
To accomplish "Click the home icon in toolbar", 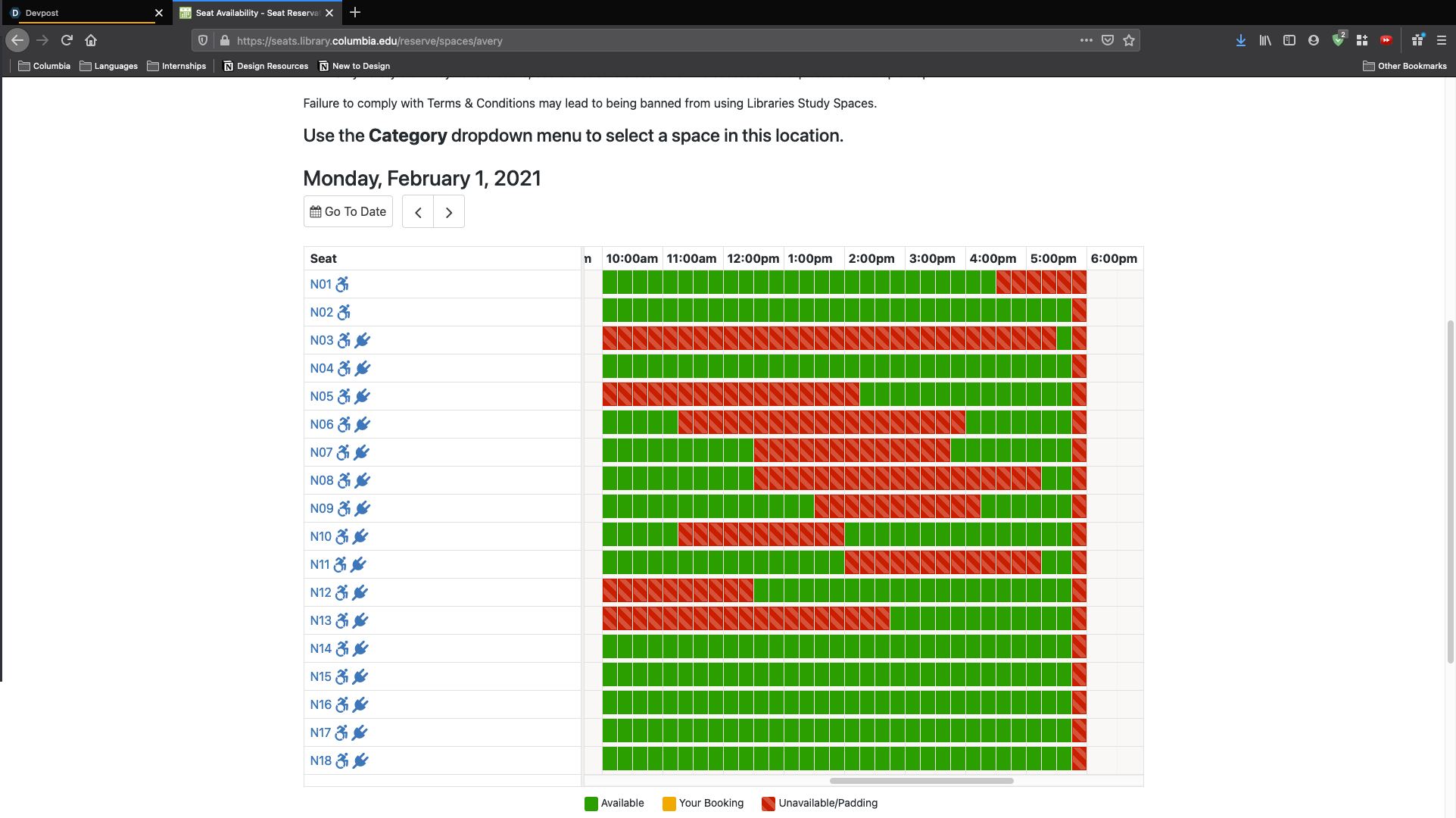I will pyautogui.click(x=91, y=40).
